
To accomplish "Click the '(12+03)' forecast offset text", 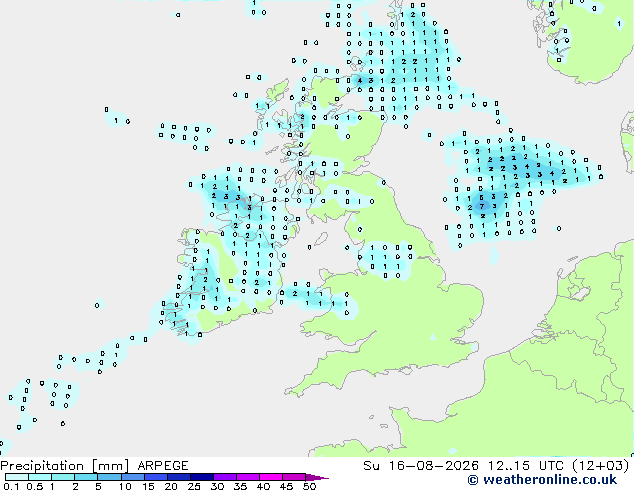I will click(600, 466).
